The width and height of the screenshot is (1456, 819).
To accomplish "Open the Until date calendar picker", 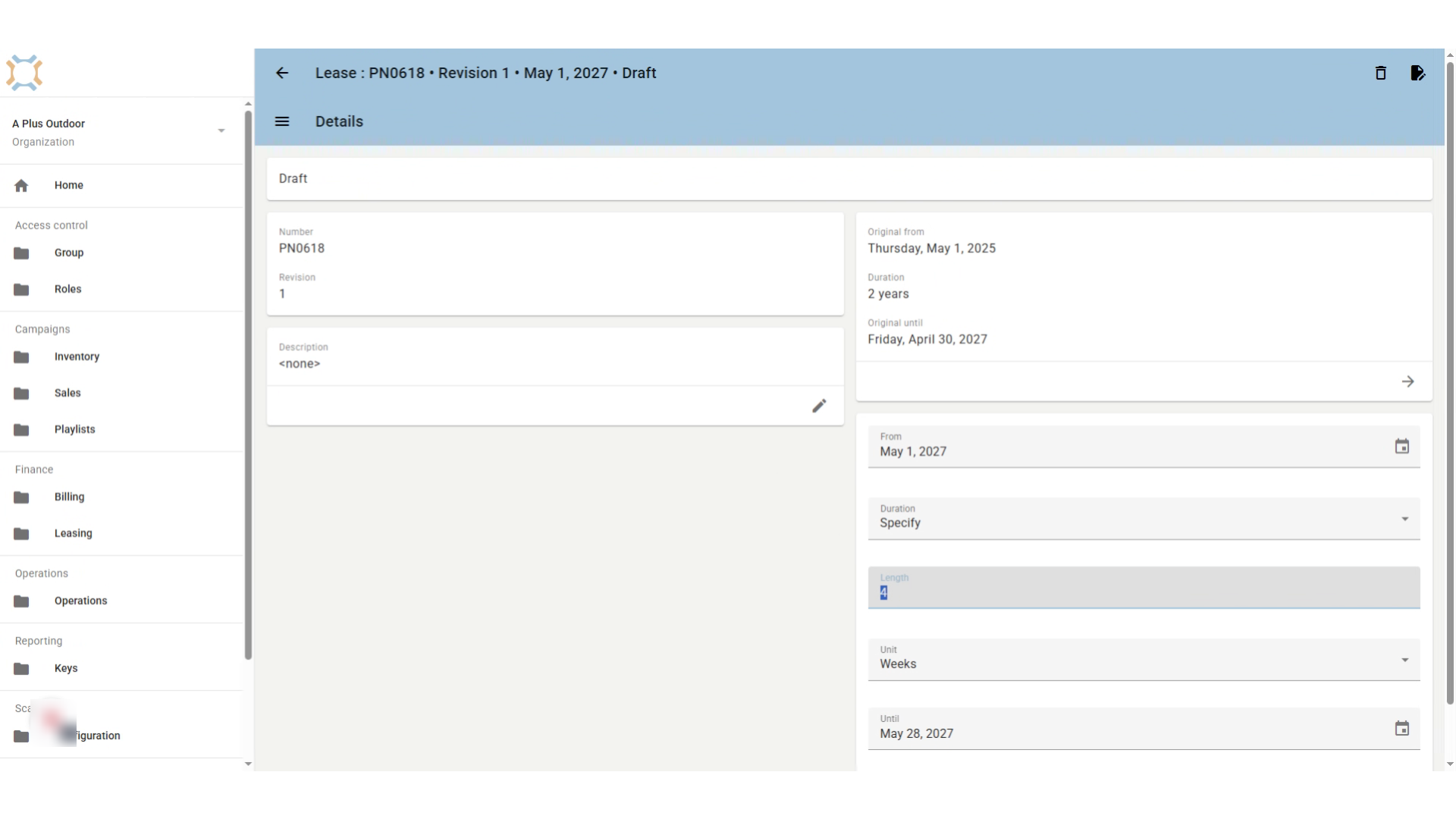I will coord(1401,728).
